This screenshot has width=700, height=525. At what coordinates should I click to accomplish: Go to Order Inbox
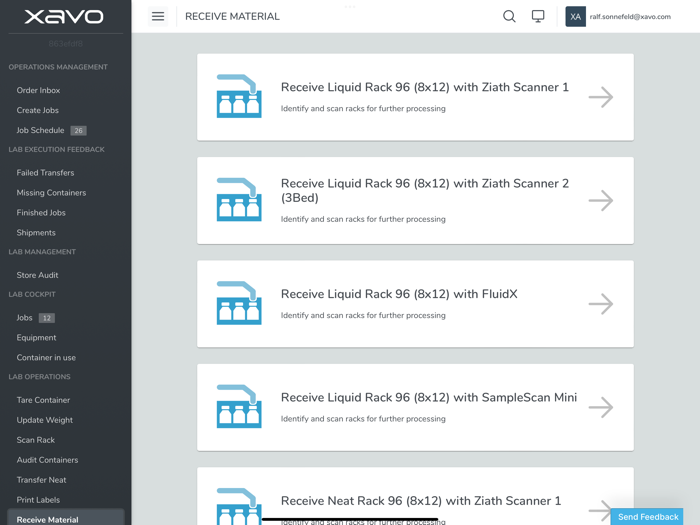[38, 90]
